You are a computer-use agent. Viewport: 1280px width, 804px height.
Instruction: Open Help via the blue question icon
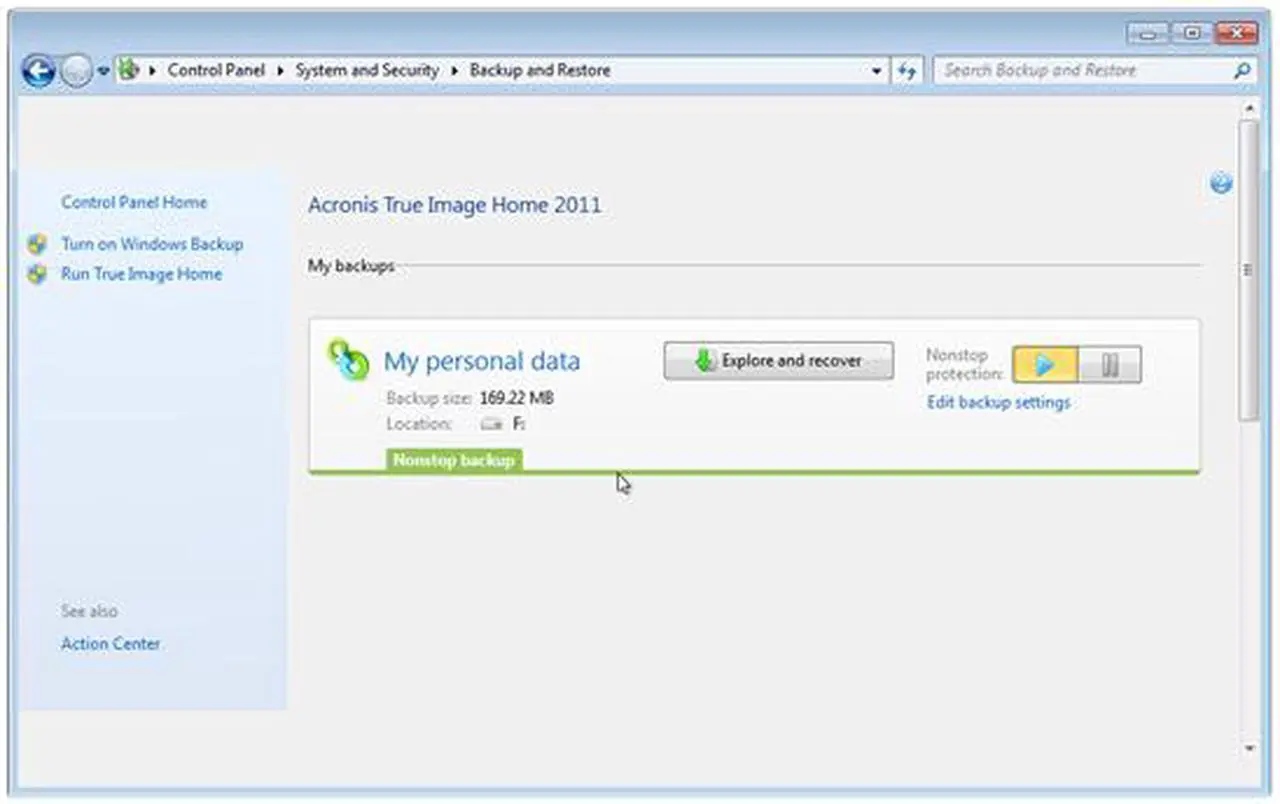pos(1221,183)
